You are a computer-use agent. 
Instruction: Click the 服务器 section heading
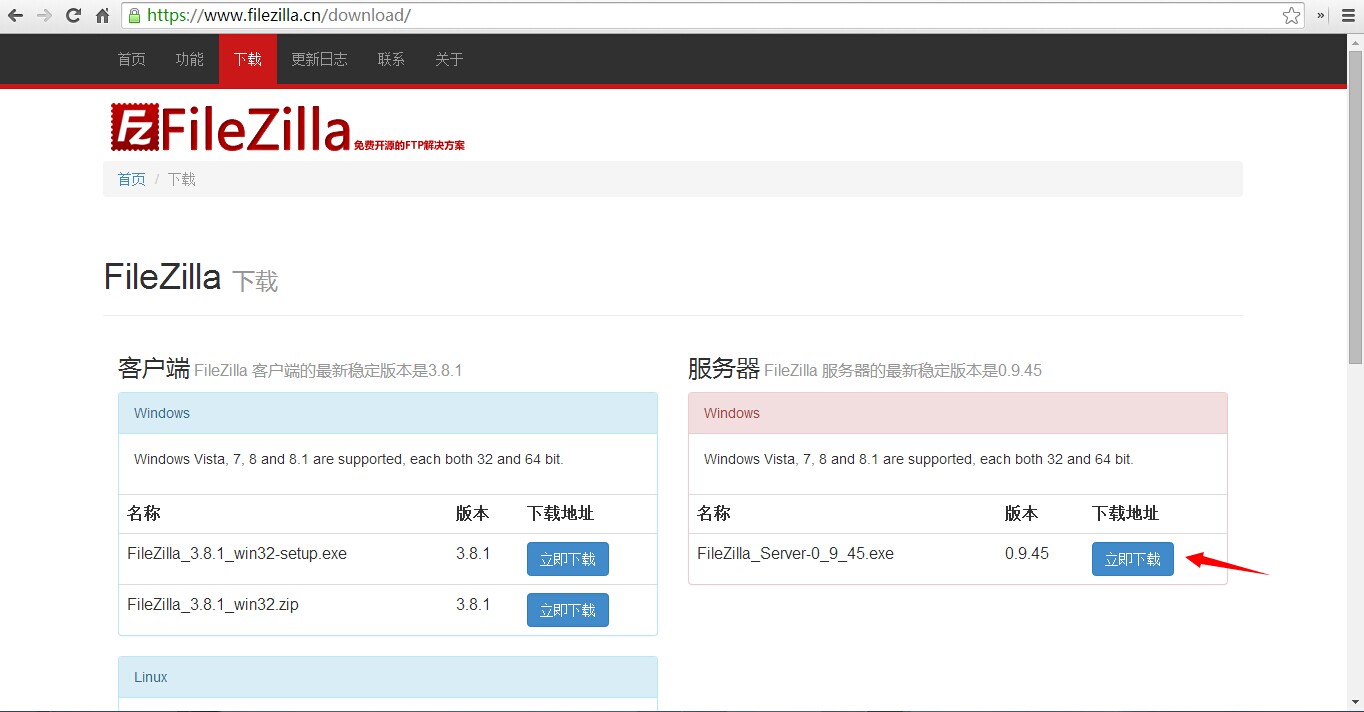pyautogui.click(x=724, y=368)
